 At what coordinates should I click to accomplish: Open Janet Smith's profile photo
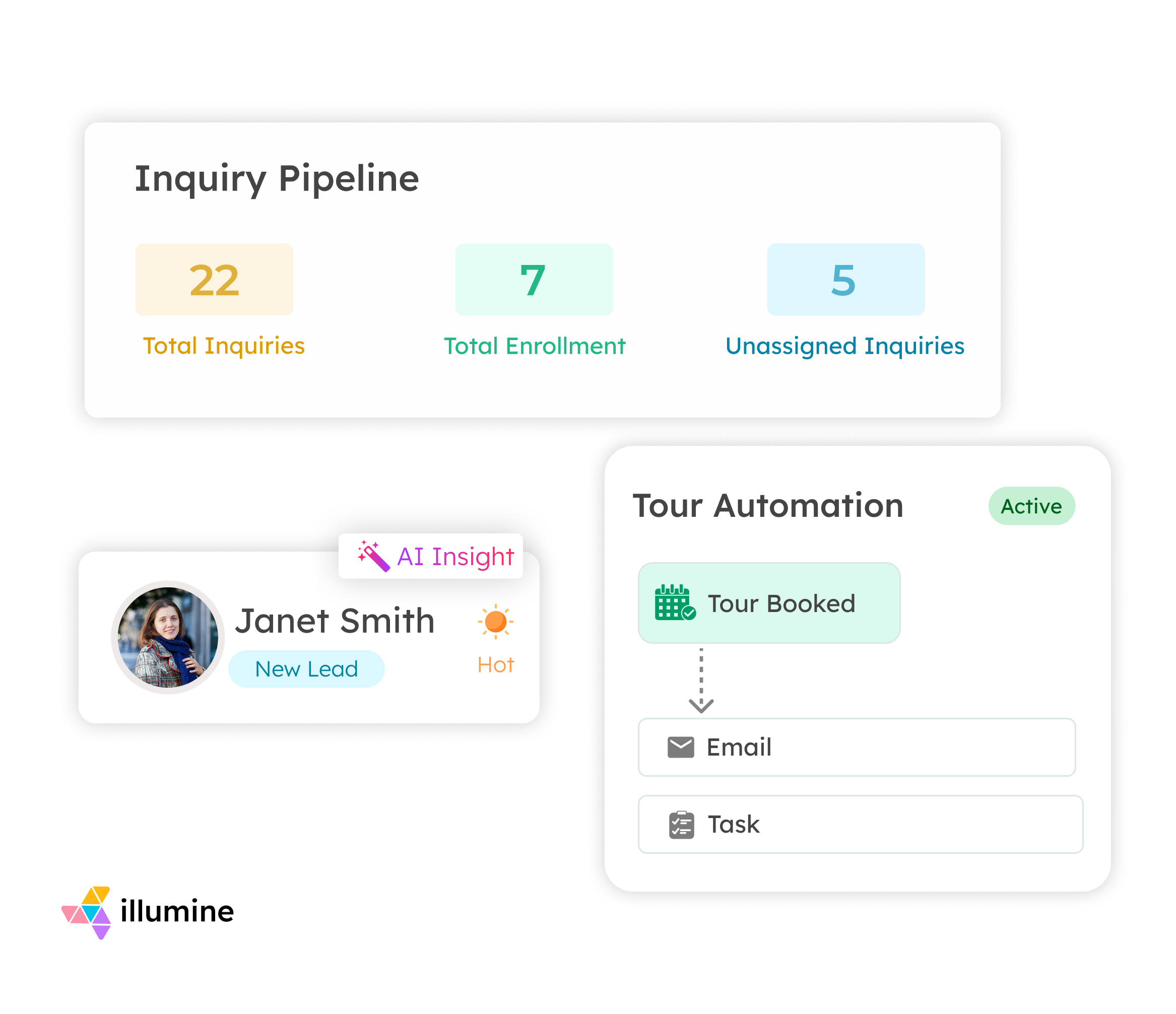coord(167,637)
